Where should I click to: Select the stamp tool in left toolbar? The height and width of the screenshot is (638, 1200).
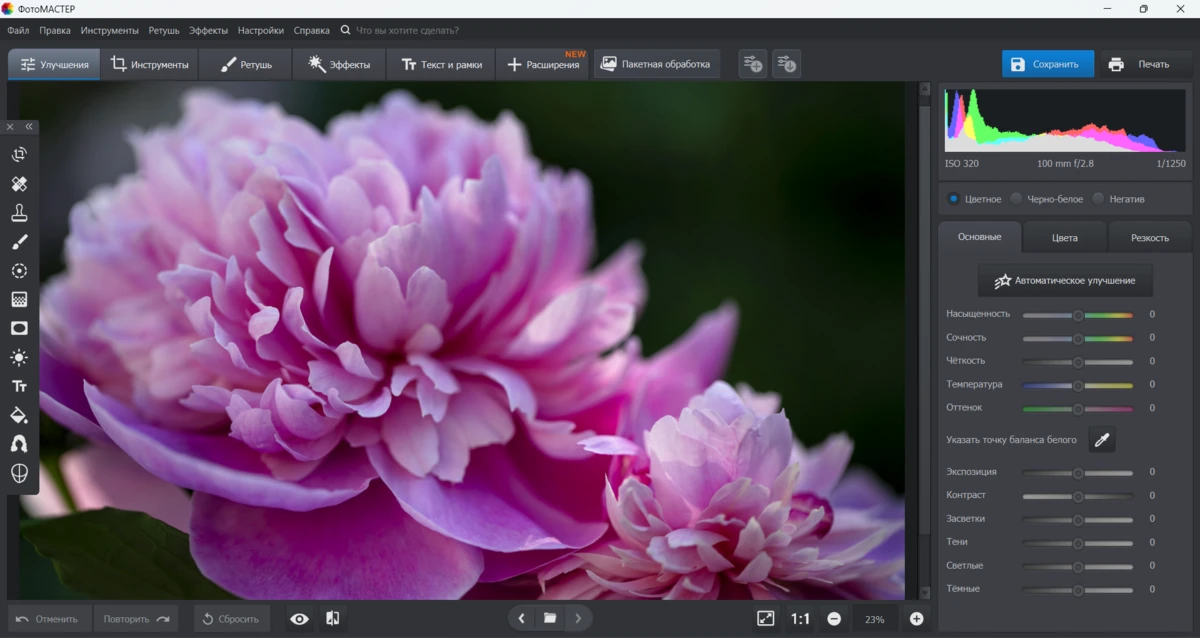point(19,213)
